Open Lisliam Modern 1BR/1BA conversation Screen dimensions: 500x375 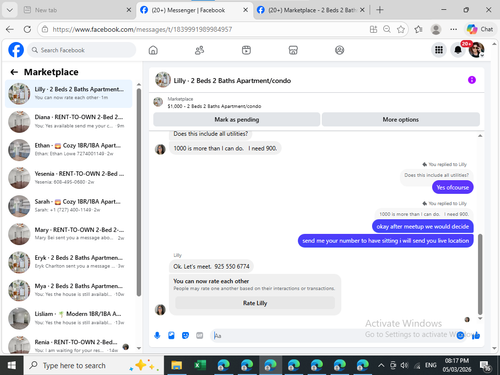[x=68, y=319]
